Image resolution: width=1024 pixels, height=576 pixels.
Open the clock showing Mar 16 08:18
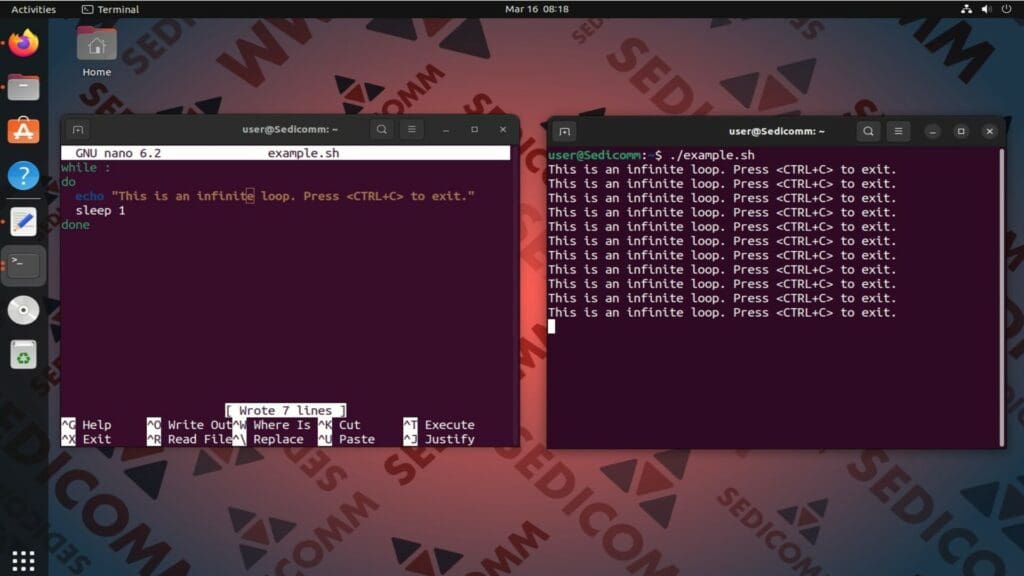click(537, 9)
